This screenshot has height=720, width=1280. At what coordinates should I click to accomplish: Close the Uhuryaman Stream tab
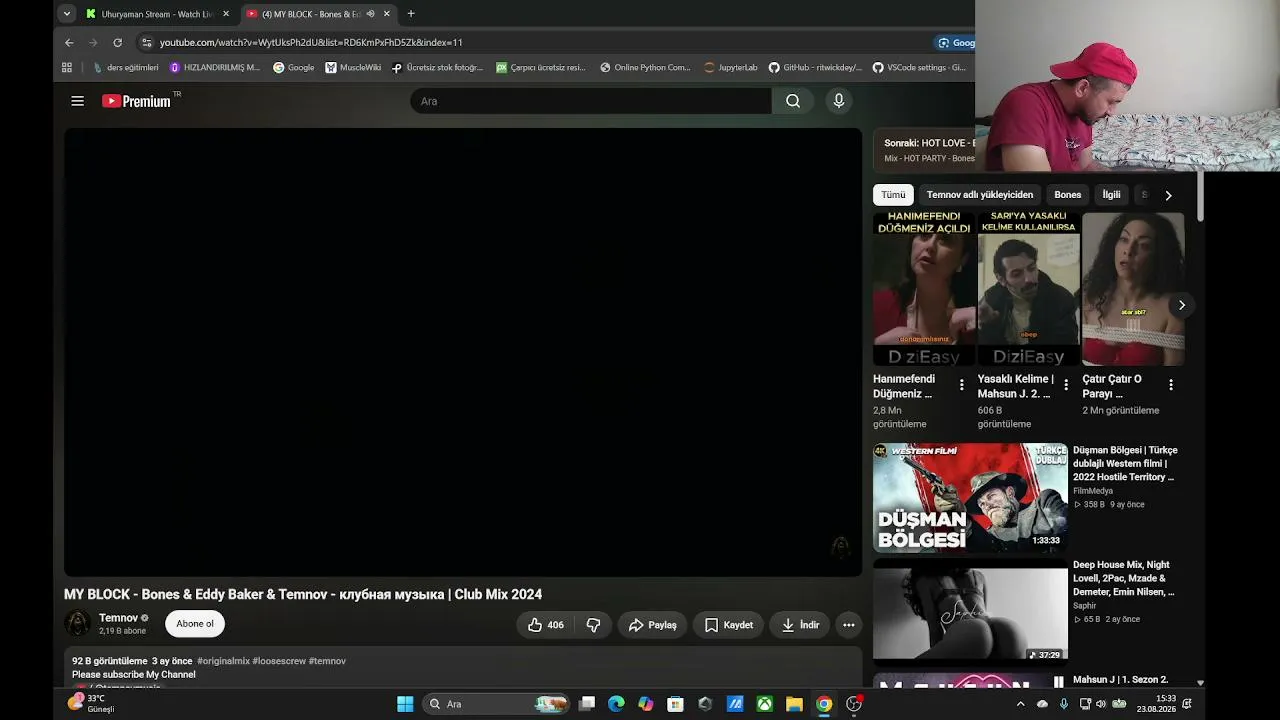pyautogui.click(x=226, y=14)
